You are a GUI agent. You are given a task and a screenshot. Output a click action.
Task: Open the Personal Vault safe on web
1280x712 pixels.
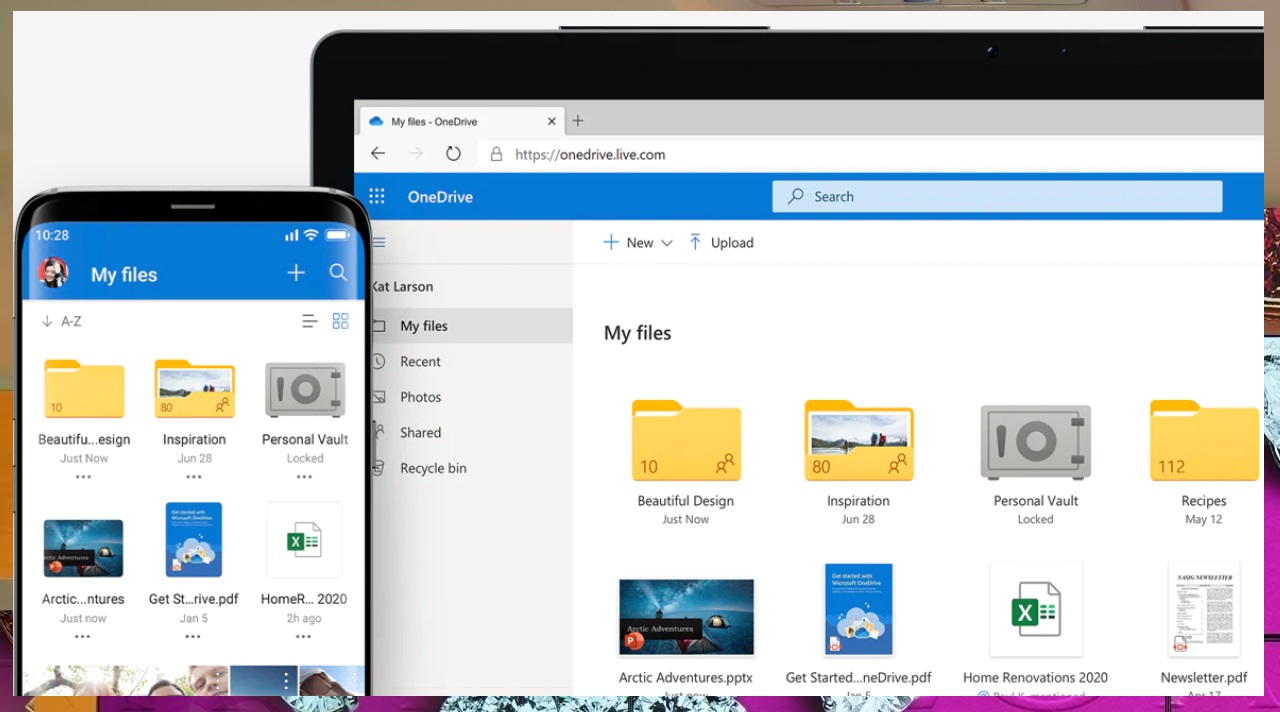click(1035, 442)
